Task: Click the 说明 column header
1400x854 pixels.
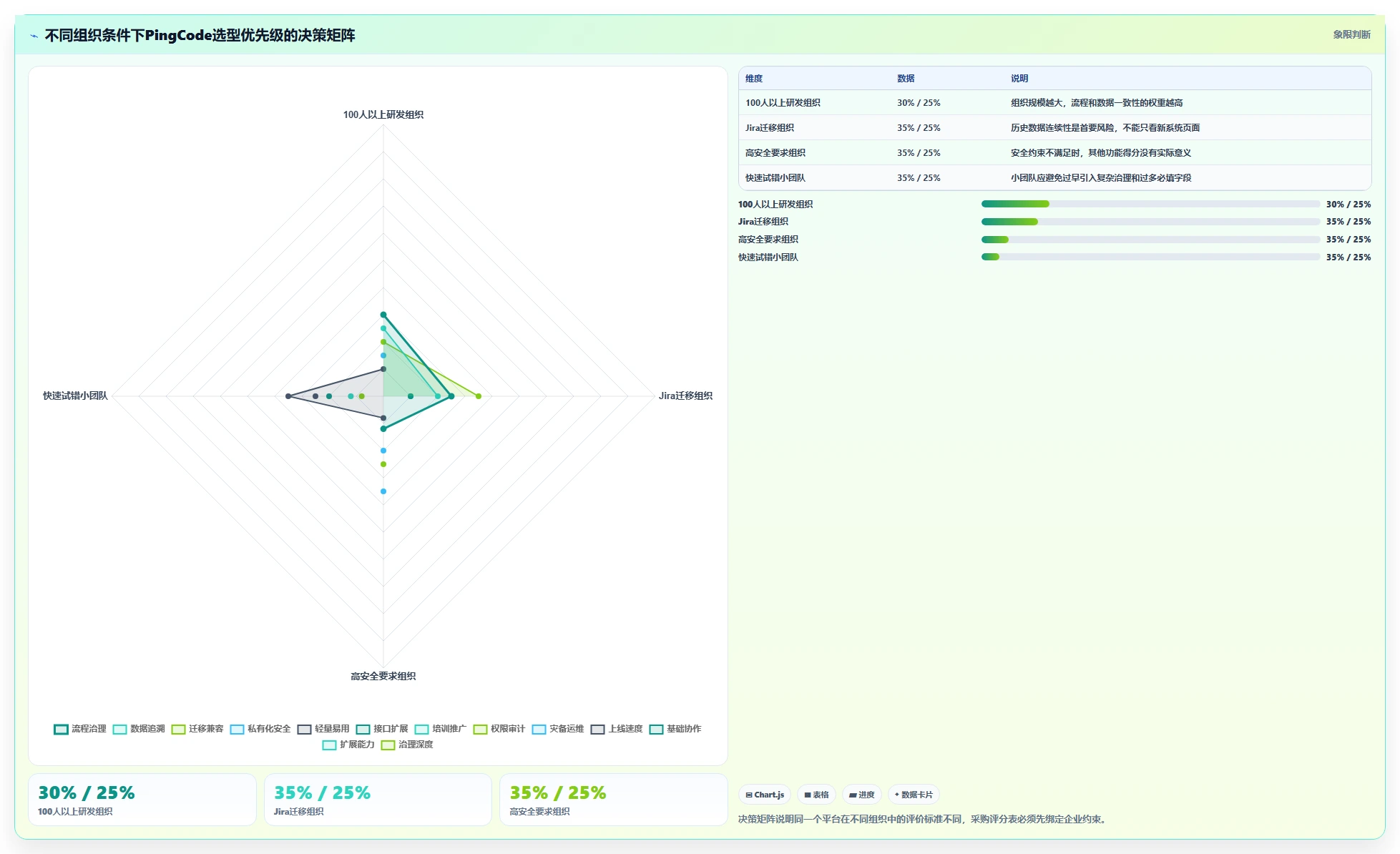Action: (1019, 79)
